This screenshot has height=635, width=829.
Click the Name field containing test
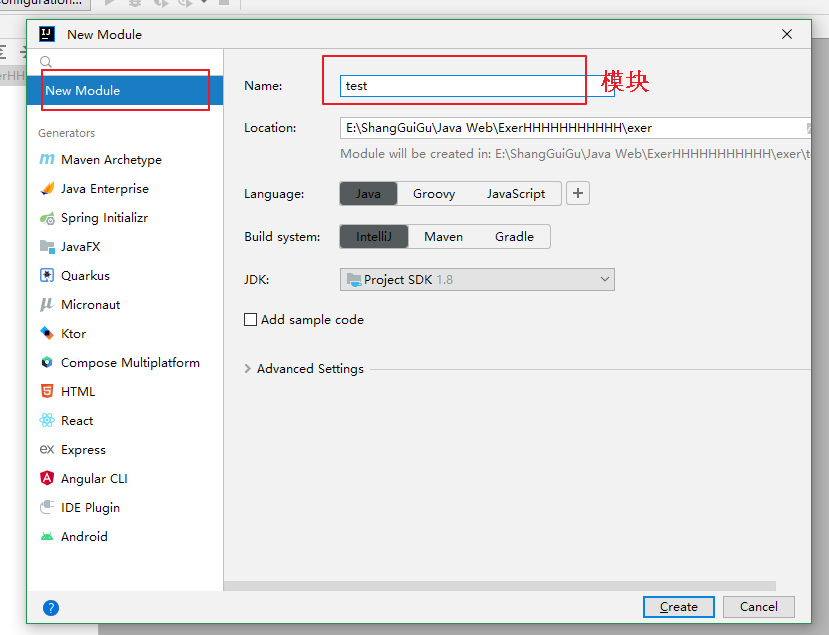(477, 86)
